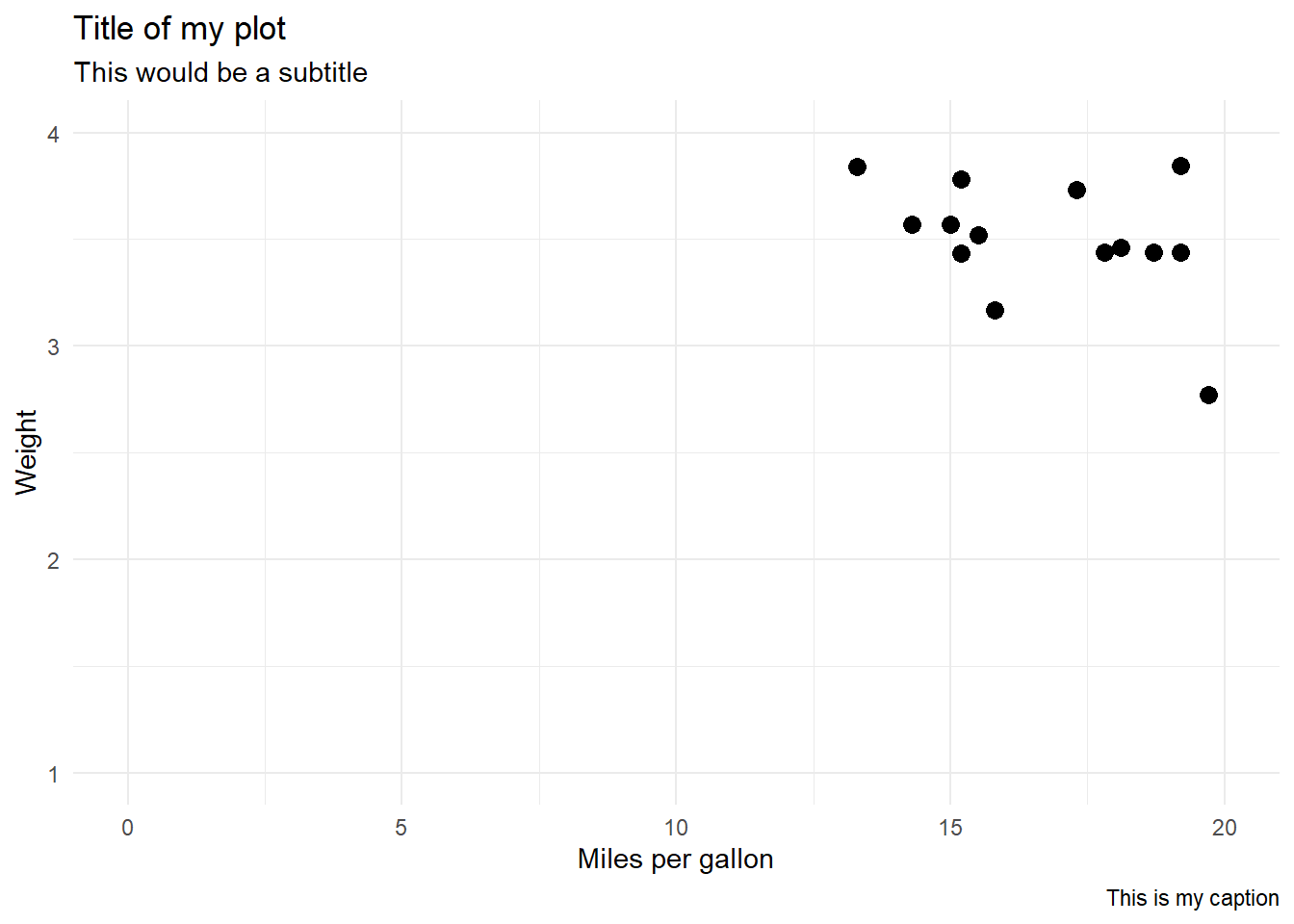Click x-axis tick label 15

point(950,828)
